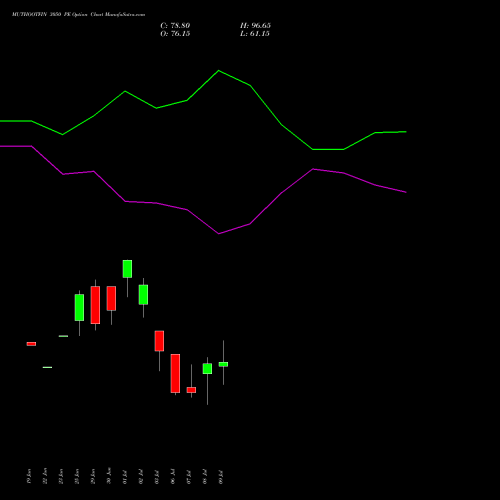The image size is (500, 500).
Task: Select the green candle above 02 Jul
Action: point(143,295)
